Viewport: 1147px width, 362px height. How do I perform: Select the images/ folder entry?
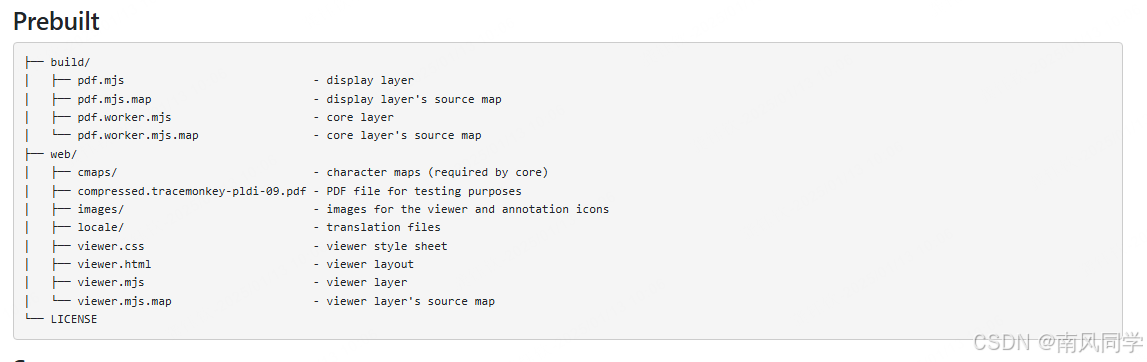(101, 209)
